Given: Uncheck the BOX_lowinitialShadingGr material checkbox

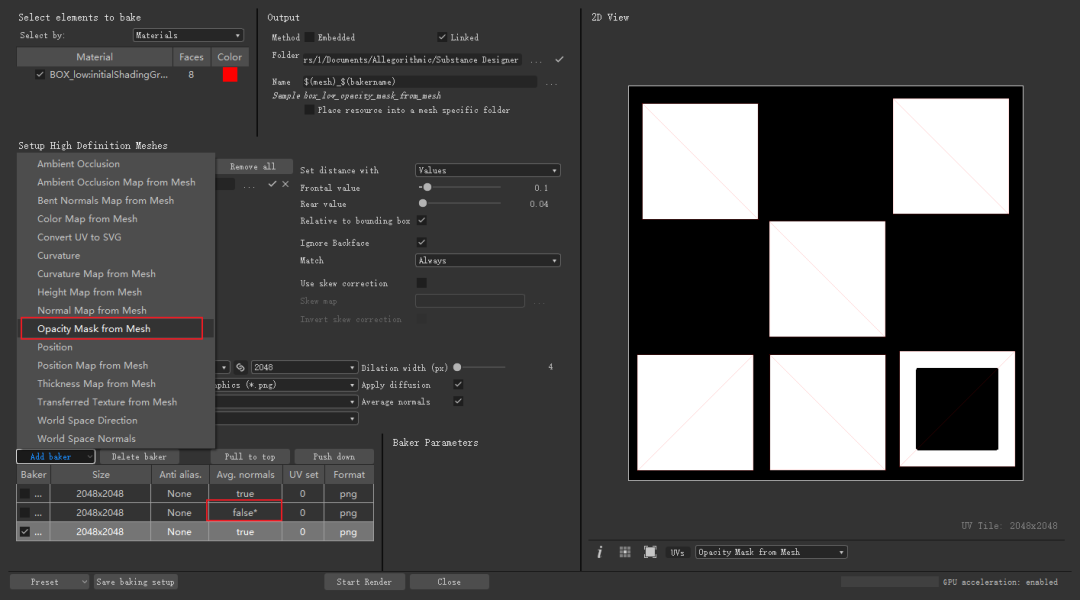Looking at the screenshot, I should pyautogui.click(x=40, y=74).
